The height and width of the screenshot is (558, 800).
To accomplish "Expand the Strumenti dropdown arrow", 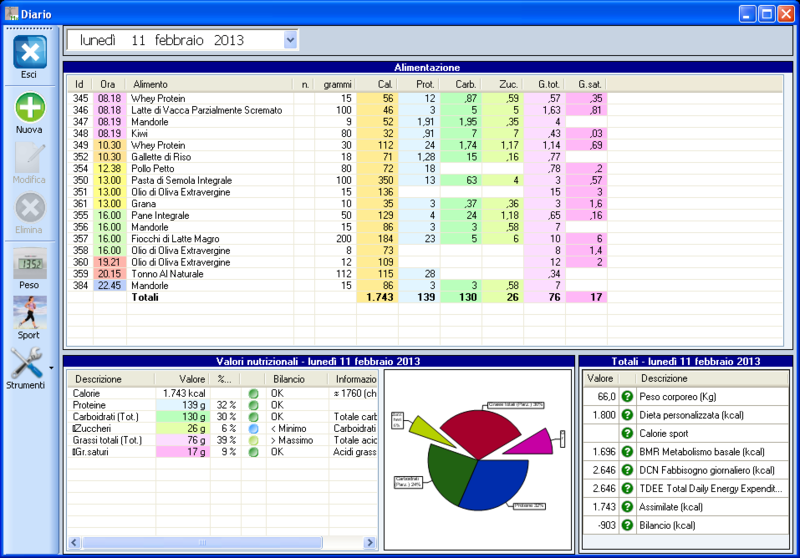I will (51, 368).
